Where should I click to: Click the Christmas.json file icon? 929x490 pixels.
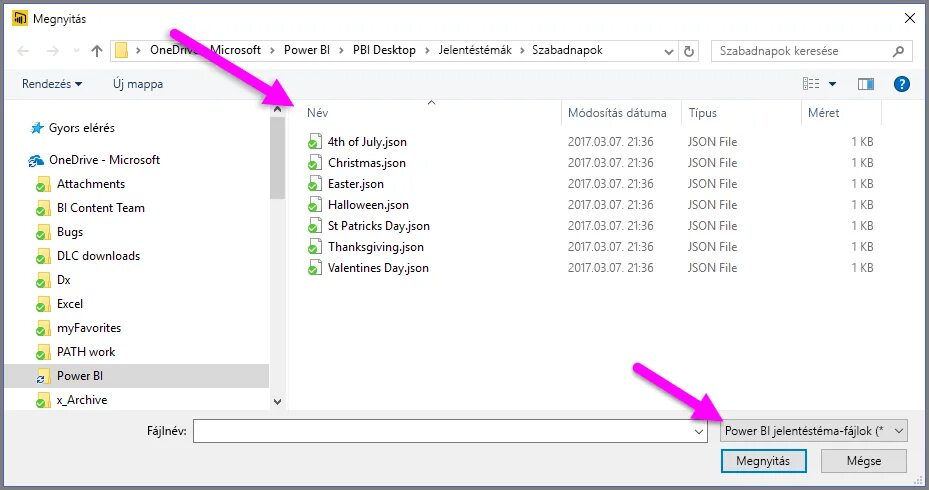[x=315, y=163]
